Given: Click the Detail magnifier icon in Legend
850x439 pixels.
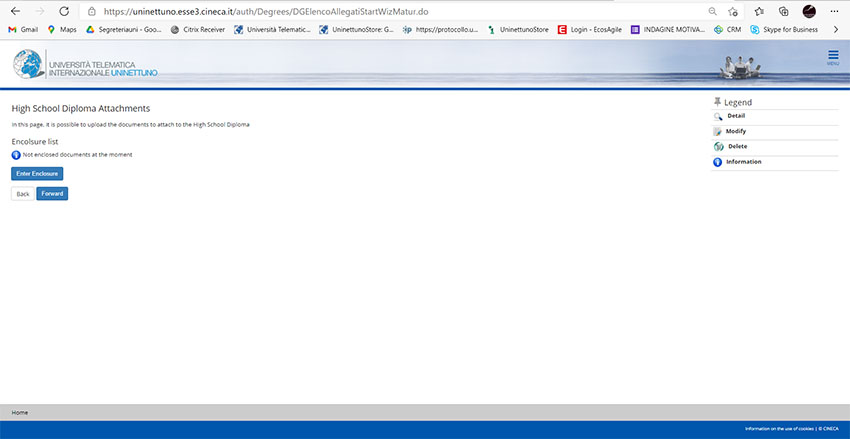Looking at the screenshot, I should point(718,116).
